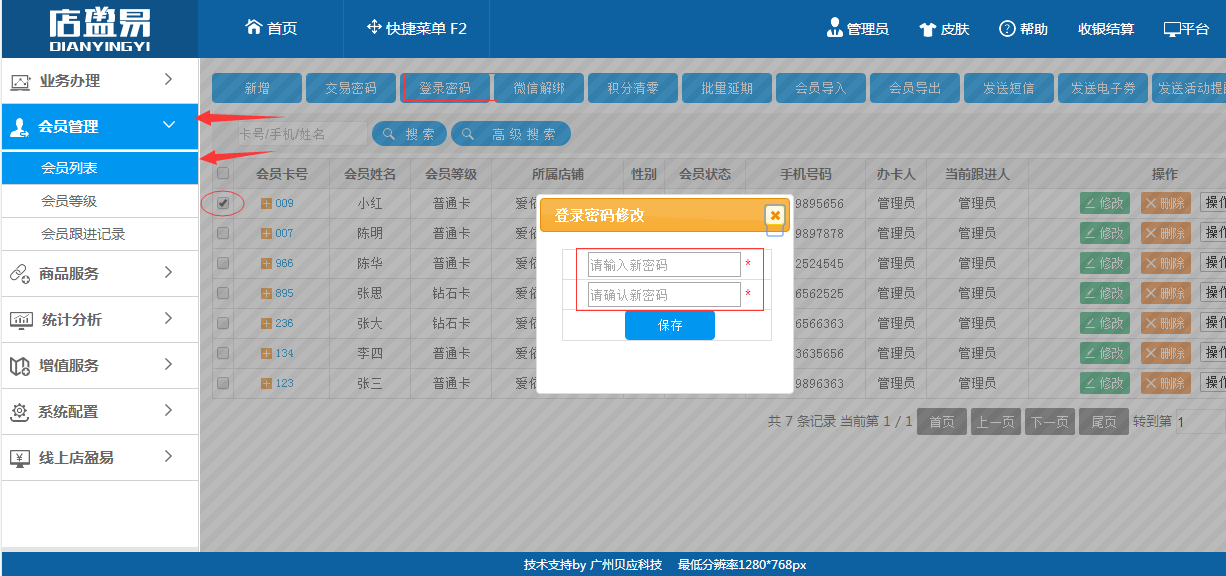1226x576 pixels.
Task: Click the 会员导出 toolbar button
Action: click(914, 88)
